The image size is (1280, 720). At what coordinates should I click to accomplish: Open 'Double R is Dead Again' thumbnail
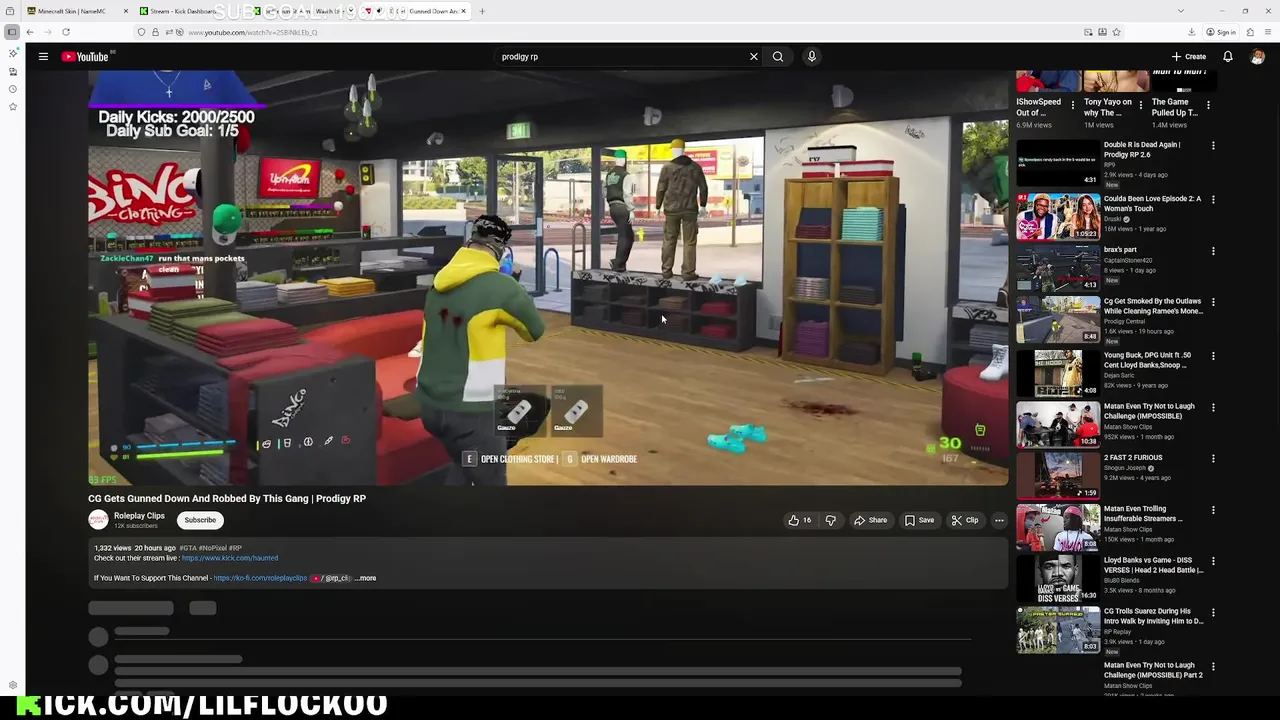tap(1058, 163)
